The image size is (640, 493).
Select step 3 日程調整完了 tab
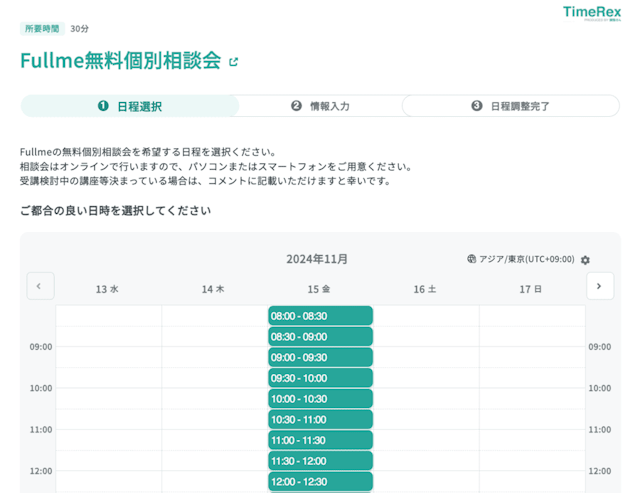pos(511,106)
